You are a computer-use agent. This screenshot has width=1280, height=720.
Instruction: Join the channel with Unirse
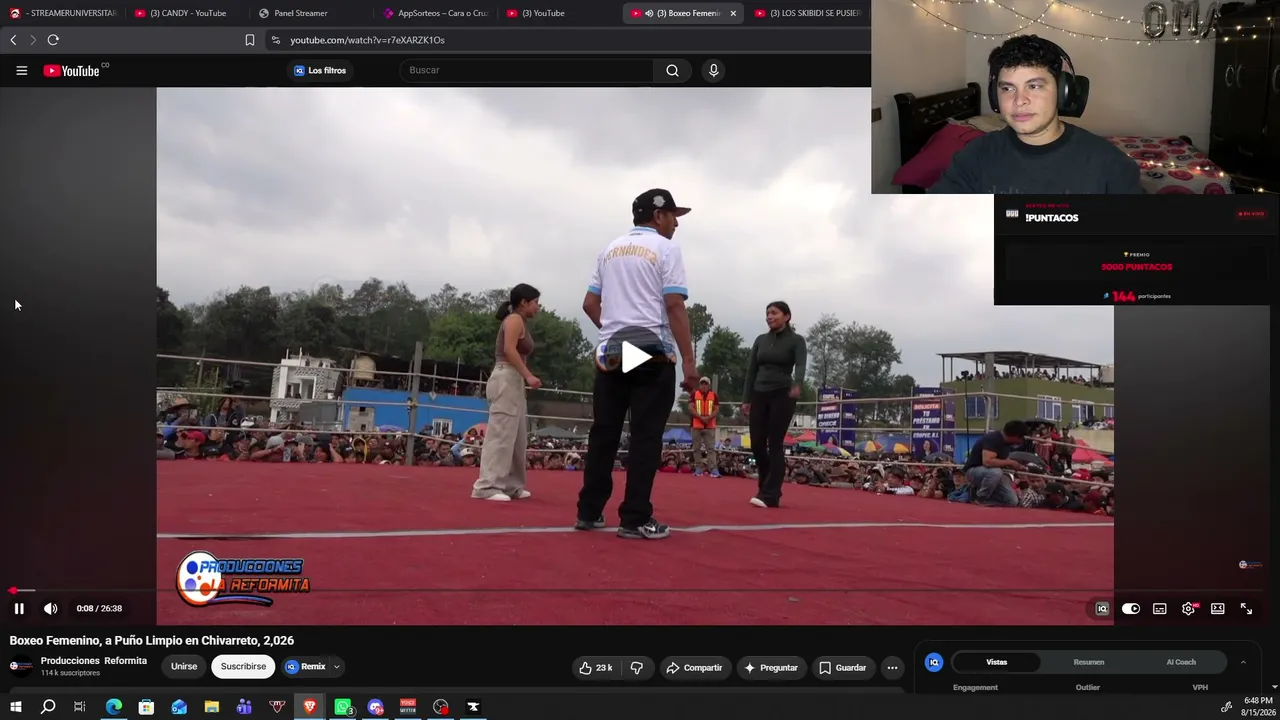tap(184, 666)
